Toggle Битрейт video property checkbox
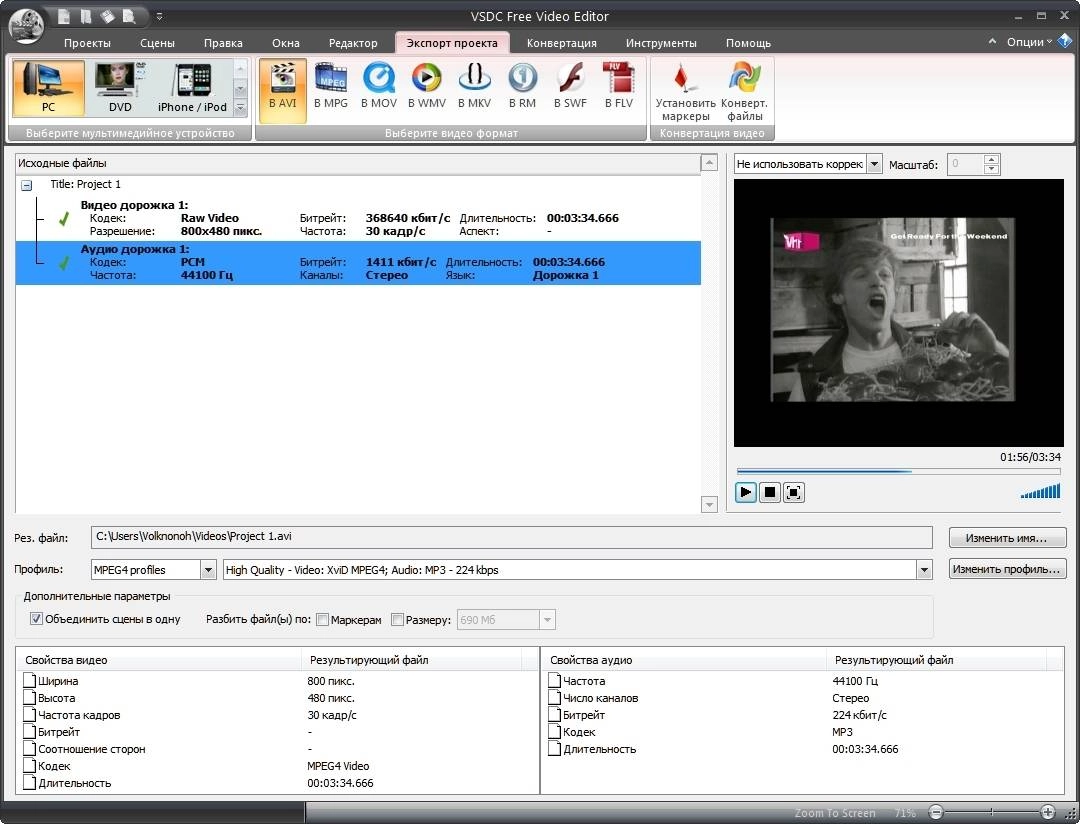 (x=30, y=732)
